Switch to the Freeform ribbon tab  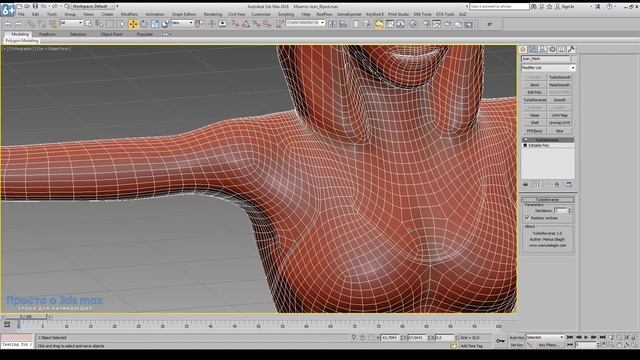click(x=47, y=34)
